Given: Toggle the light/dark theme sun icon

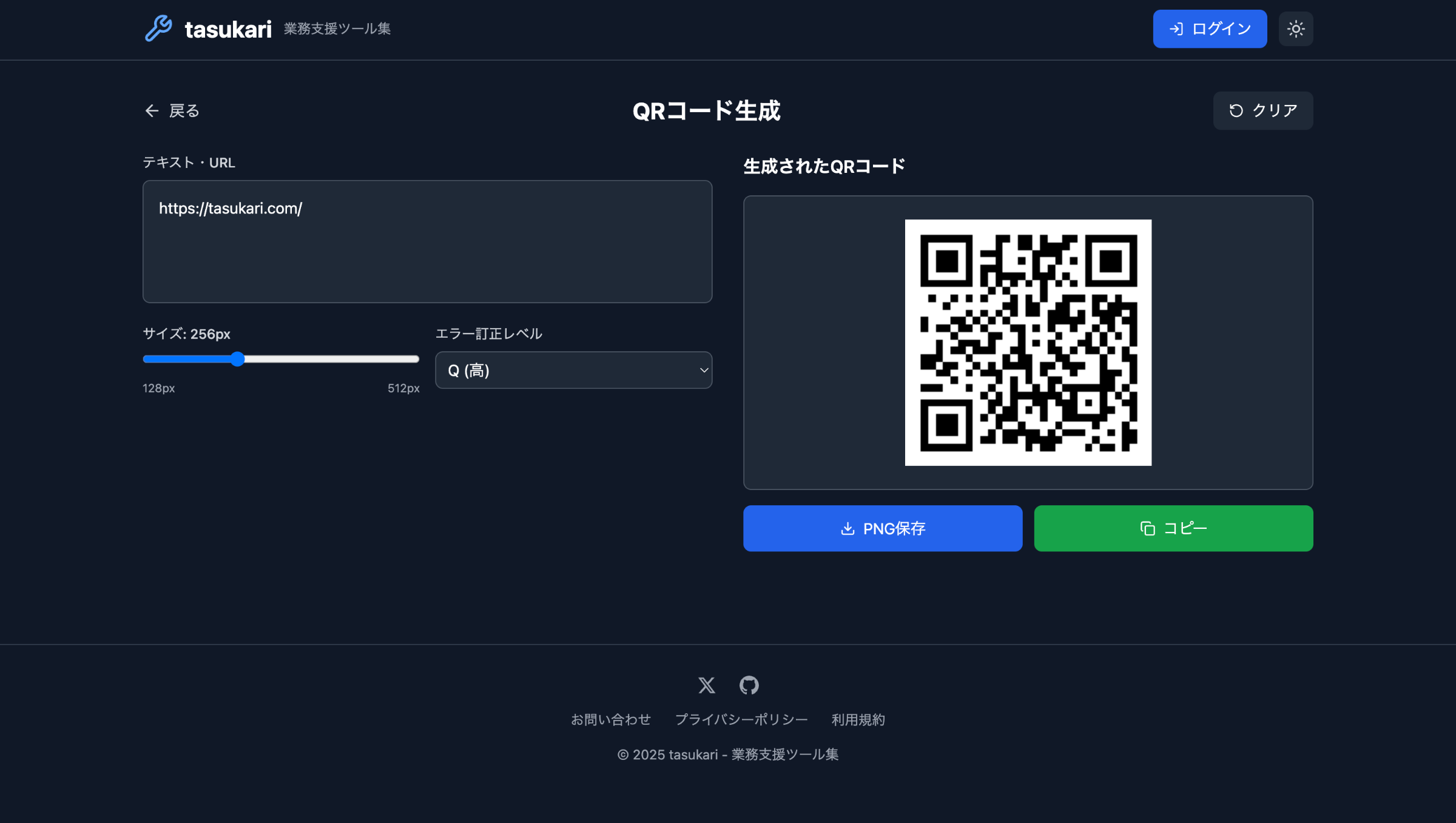Looking at the screenshot, I should 1296,29.
